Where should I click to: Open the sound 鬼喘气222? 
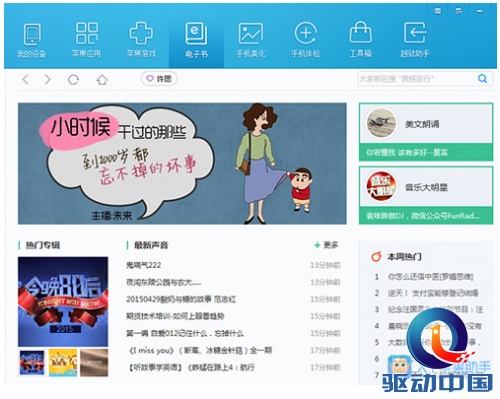(143, 265)
